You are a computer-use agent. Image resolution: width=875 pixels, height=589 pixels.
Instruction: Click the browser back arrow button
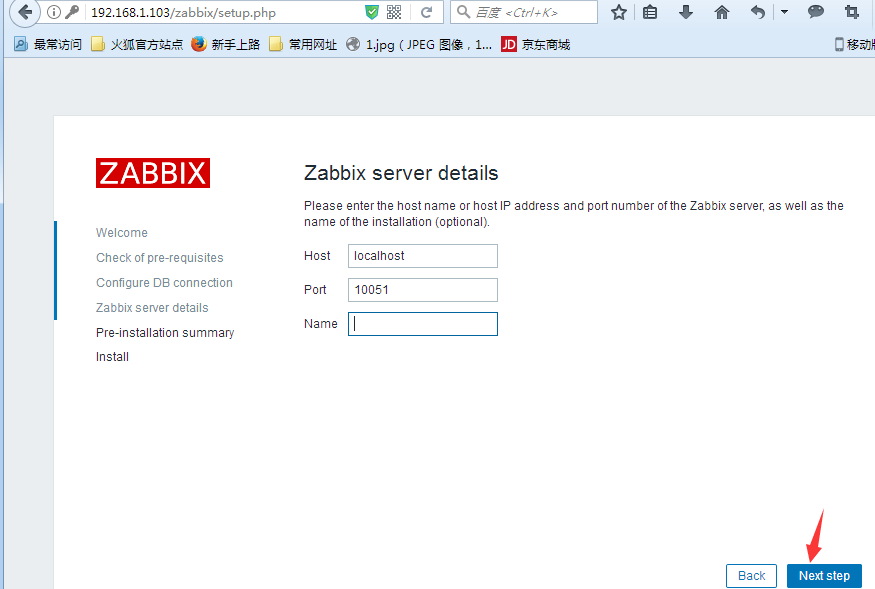24,13
